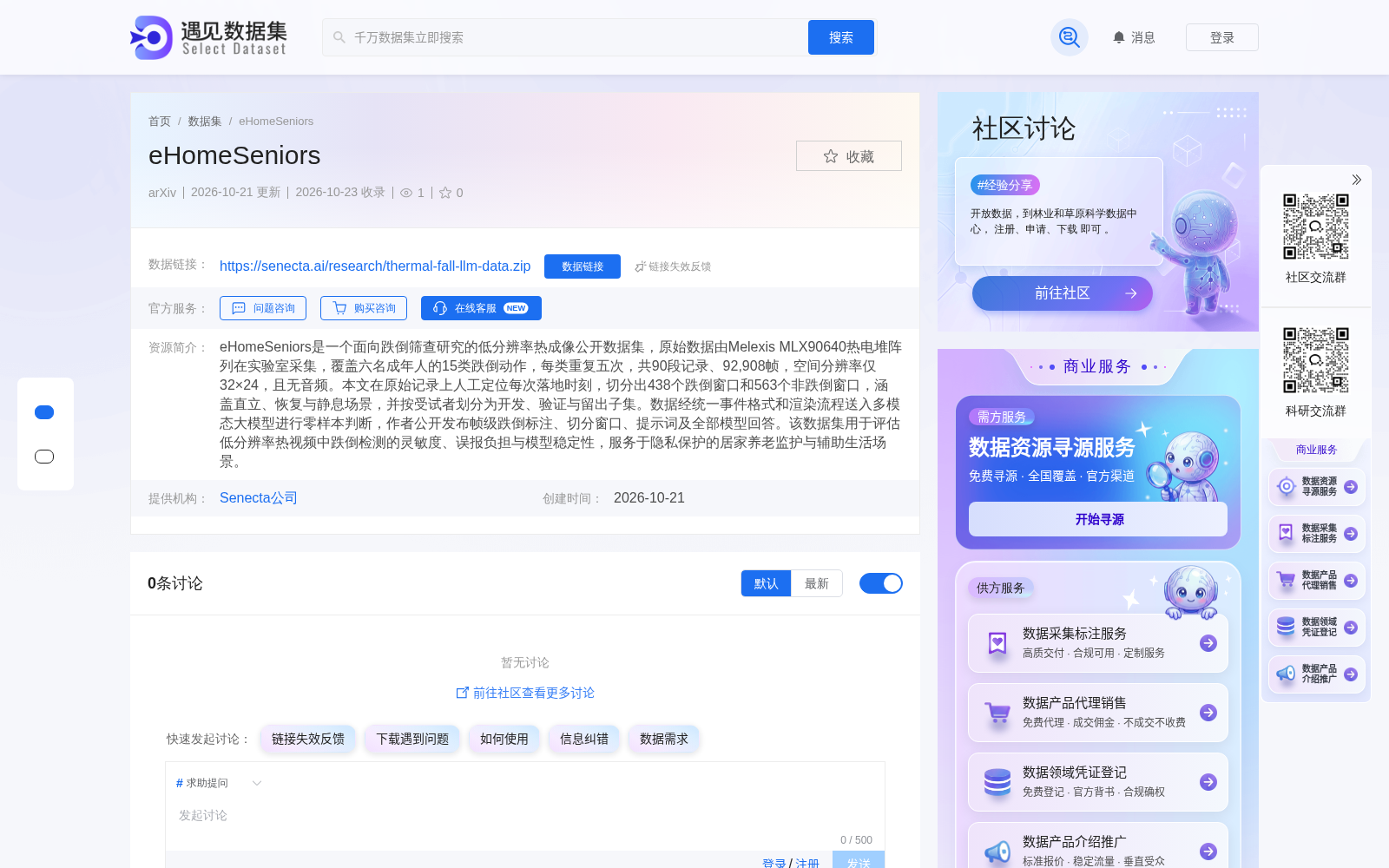This screenshot has height=868, width=1389.
Task: Open 数据产品介绍推广 in floating sidebar
Action: (1317, 674)
